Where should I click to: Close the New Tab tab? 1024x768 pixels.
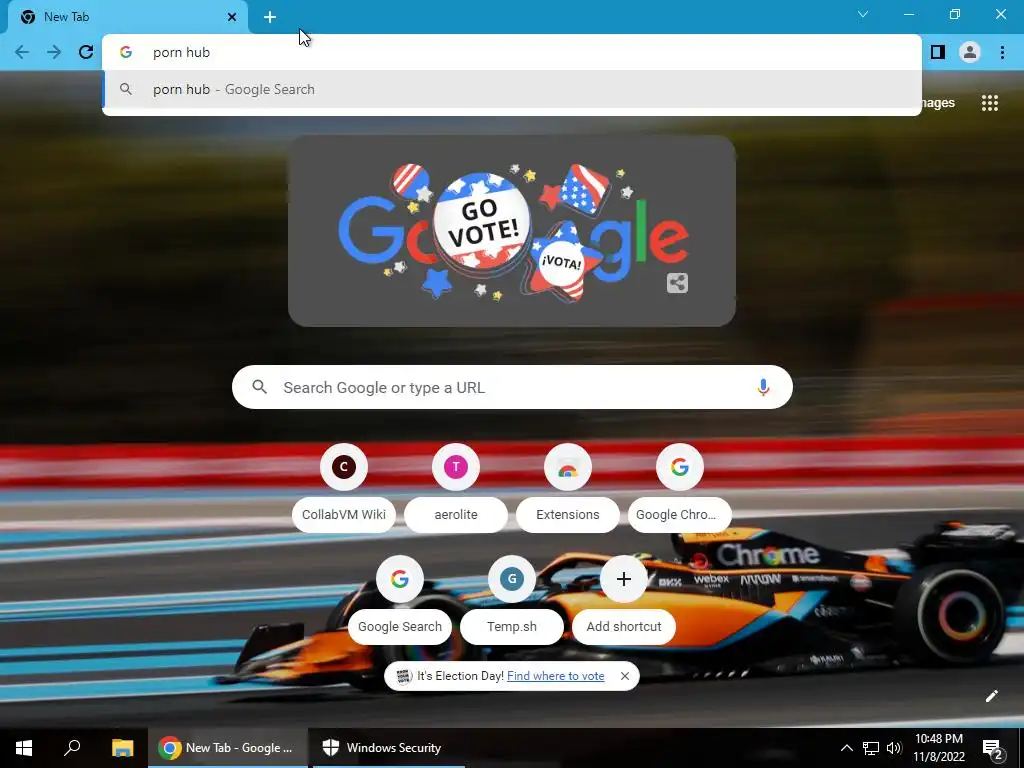point(232,17)
